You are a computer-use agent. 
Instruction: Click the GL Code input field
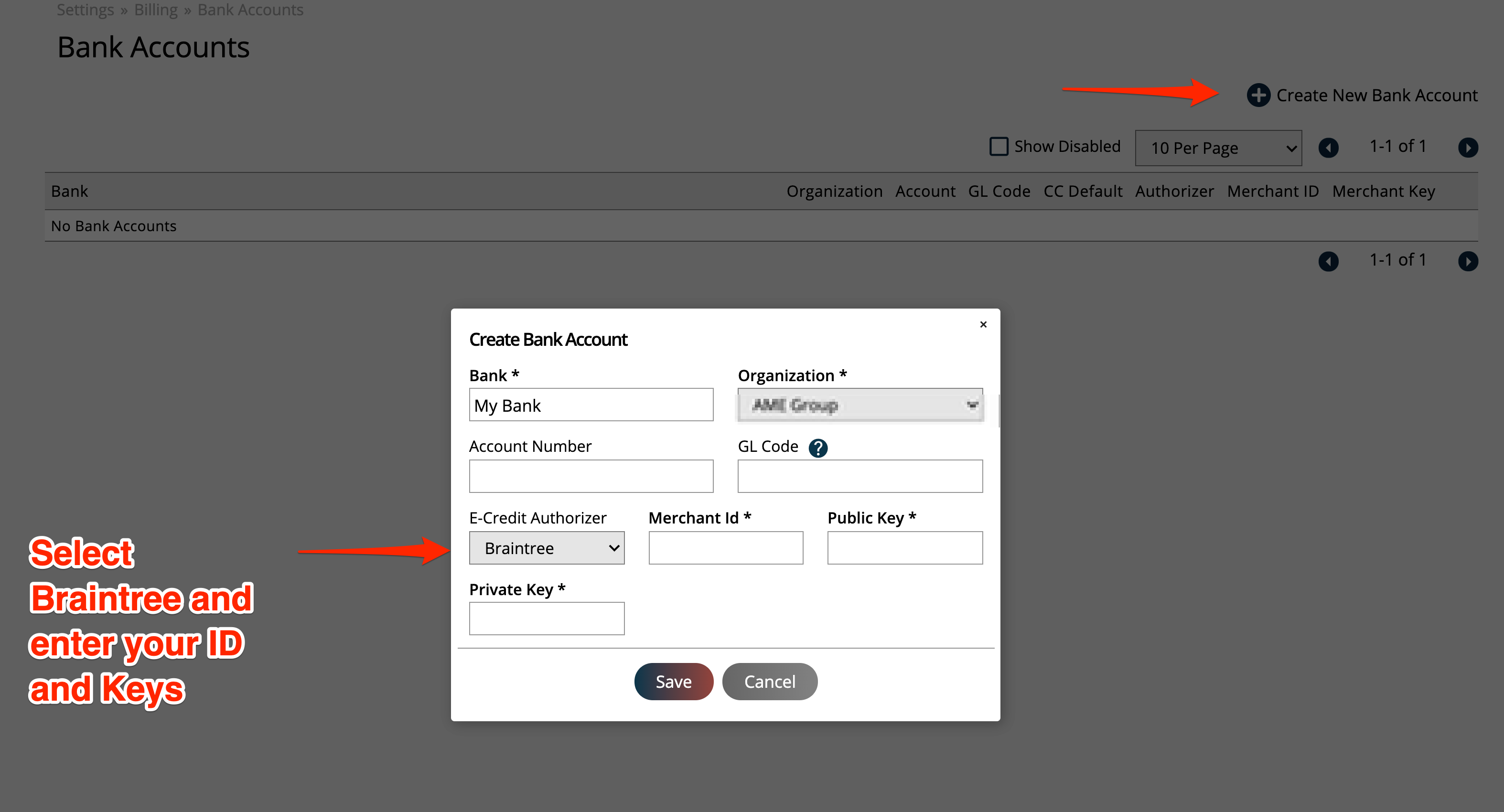[860, 476]
